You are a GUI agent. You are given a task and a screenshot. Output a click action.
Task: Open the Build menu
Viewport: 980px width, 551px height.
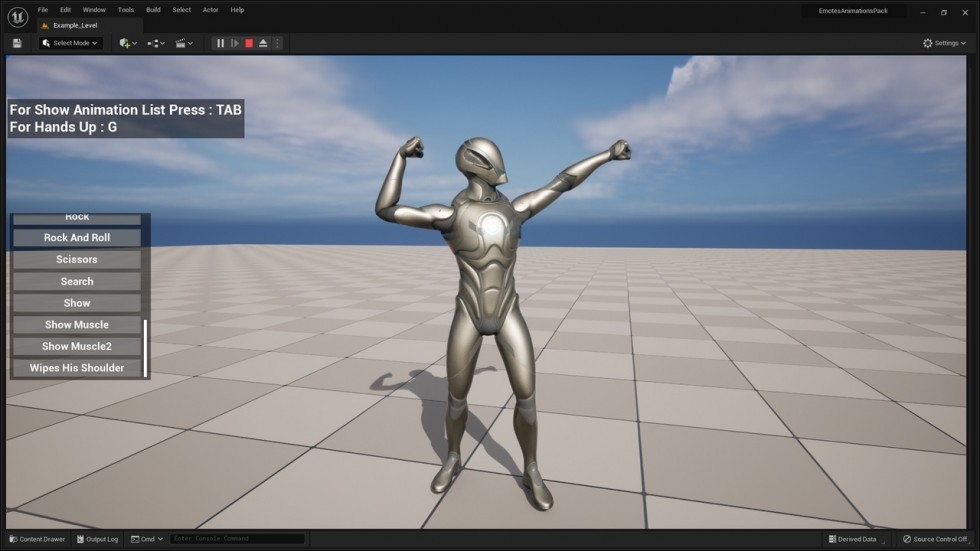coord(153,10)
